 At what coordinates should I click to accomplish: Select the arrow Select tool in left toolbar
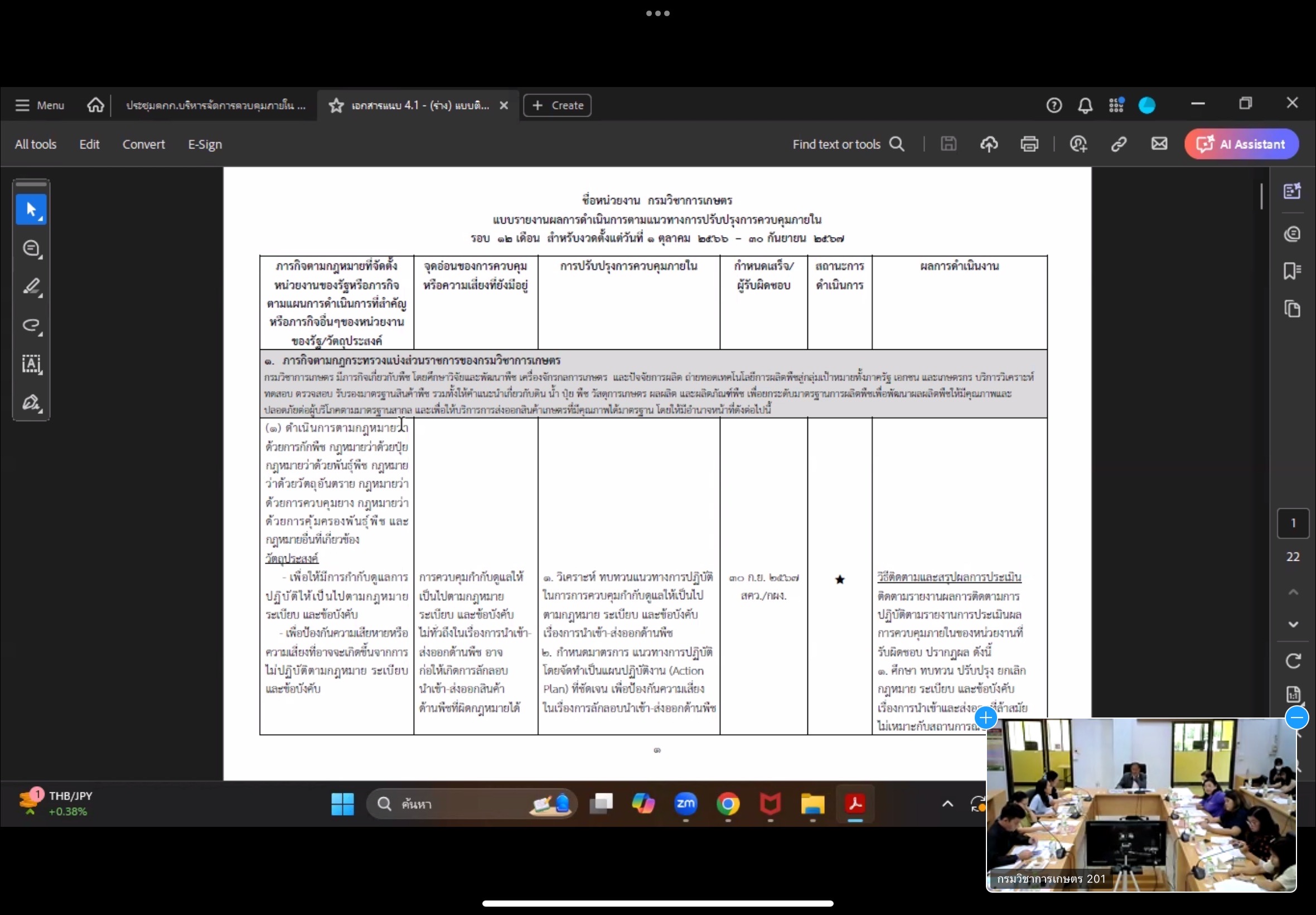31,210
